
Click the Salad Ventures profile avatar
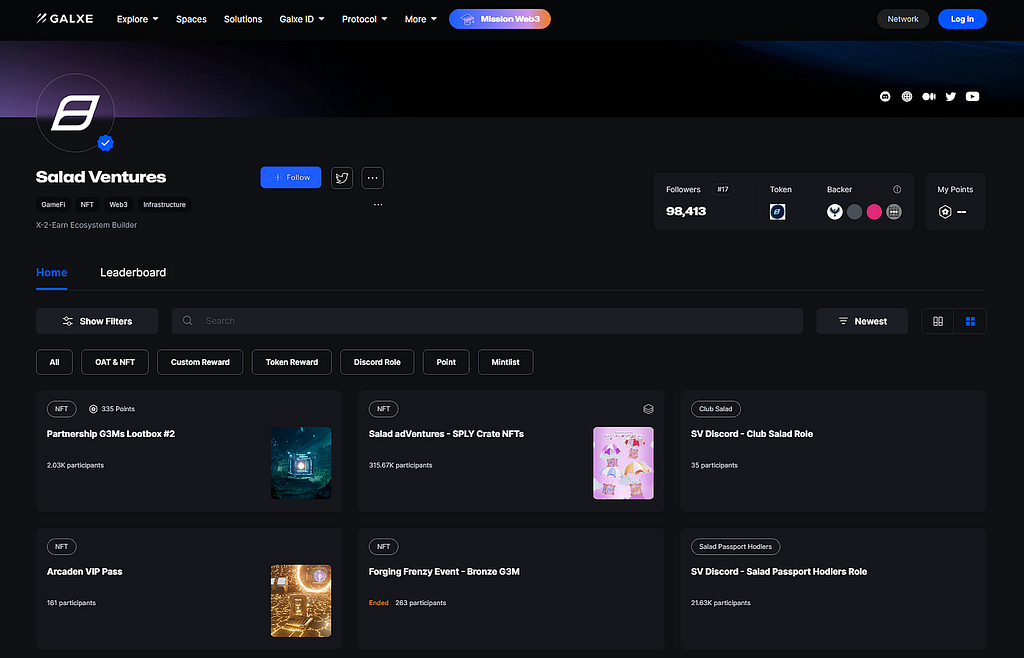pyautogui.click(x=75, y=113)
